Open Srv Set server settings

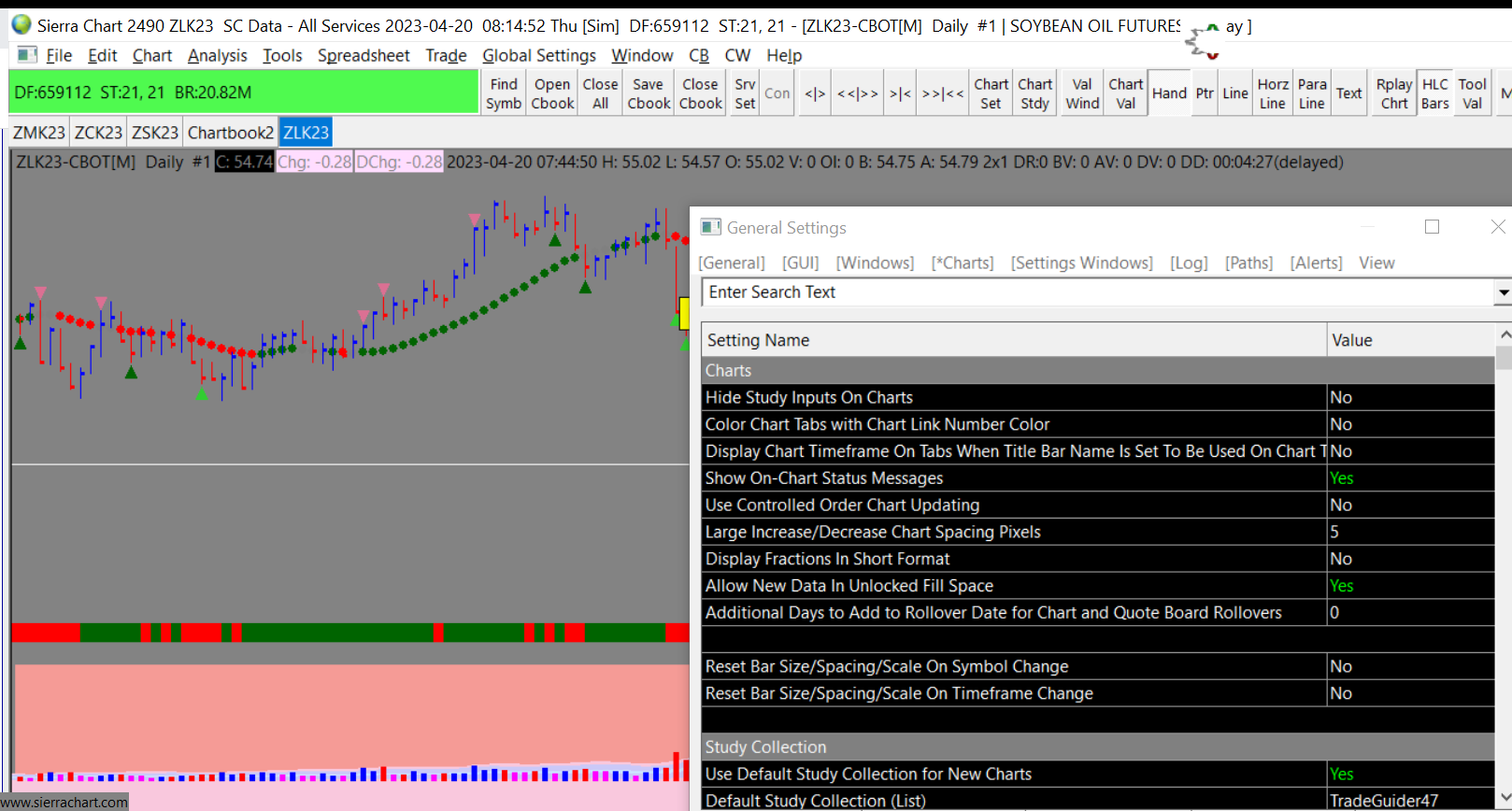[745, 93]
